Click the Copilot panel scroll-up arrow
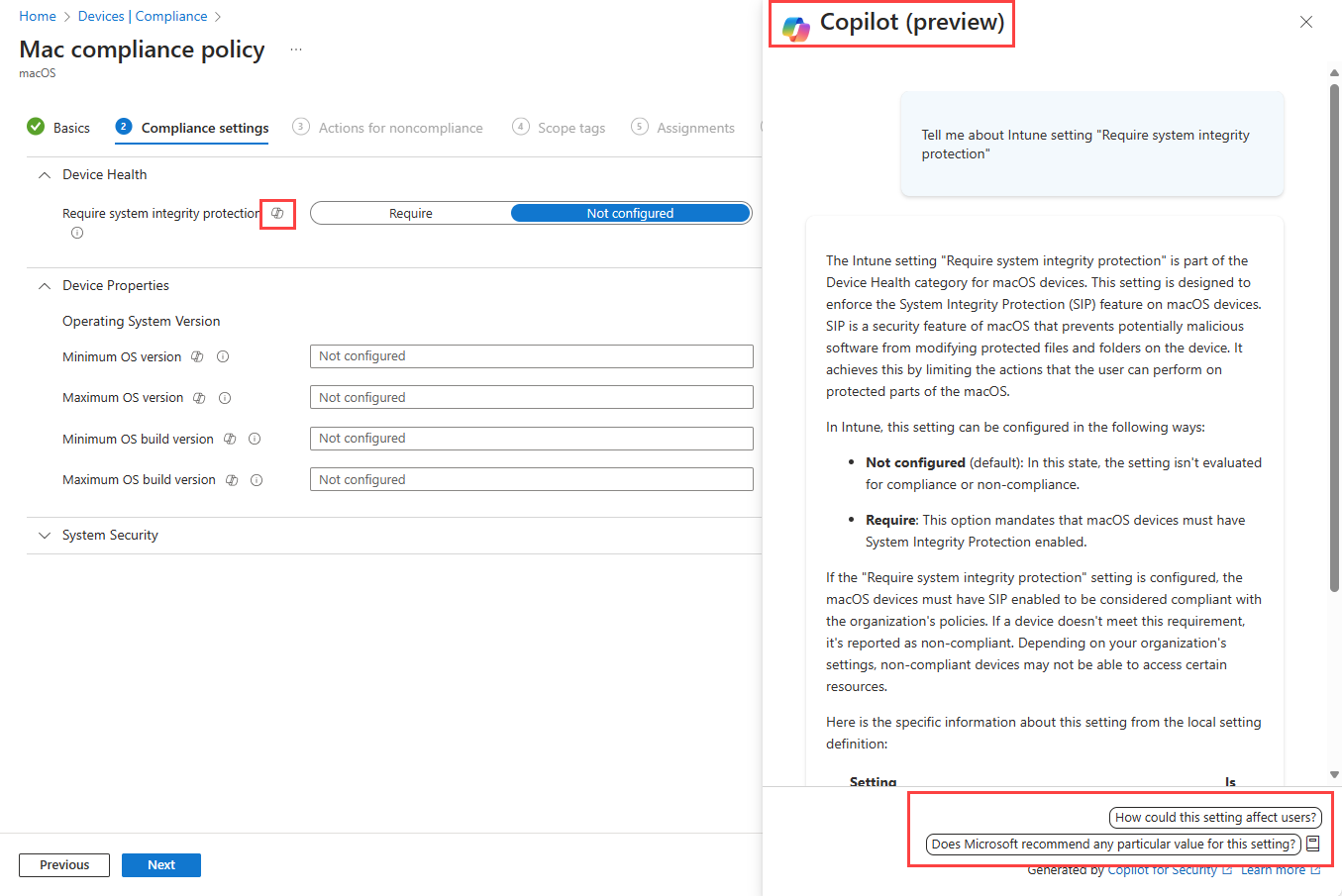The image size is (1342, 896). coord(1334,72)
